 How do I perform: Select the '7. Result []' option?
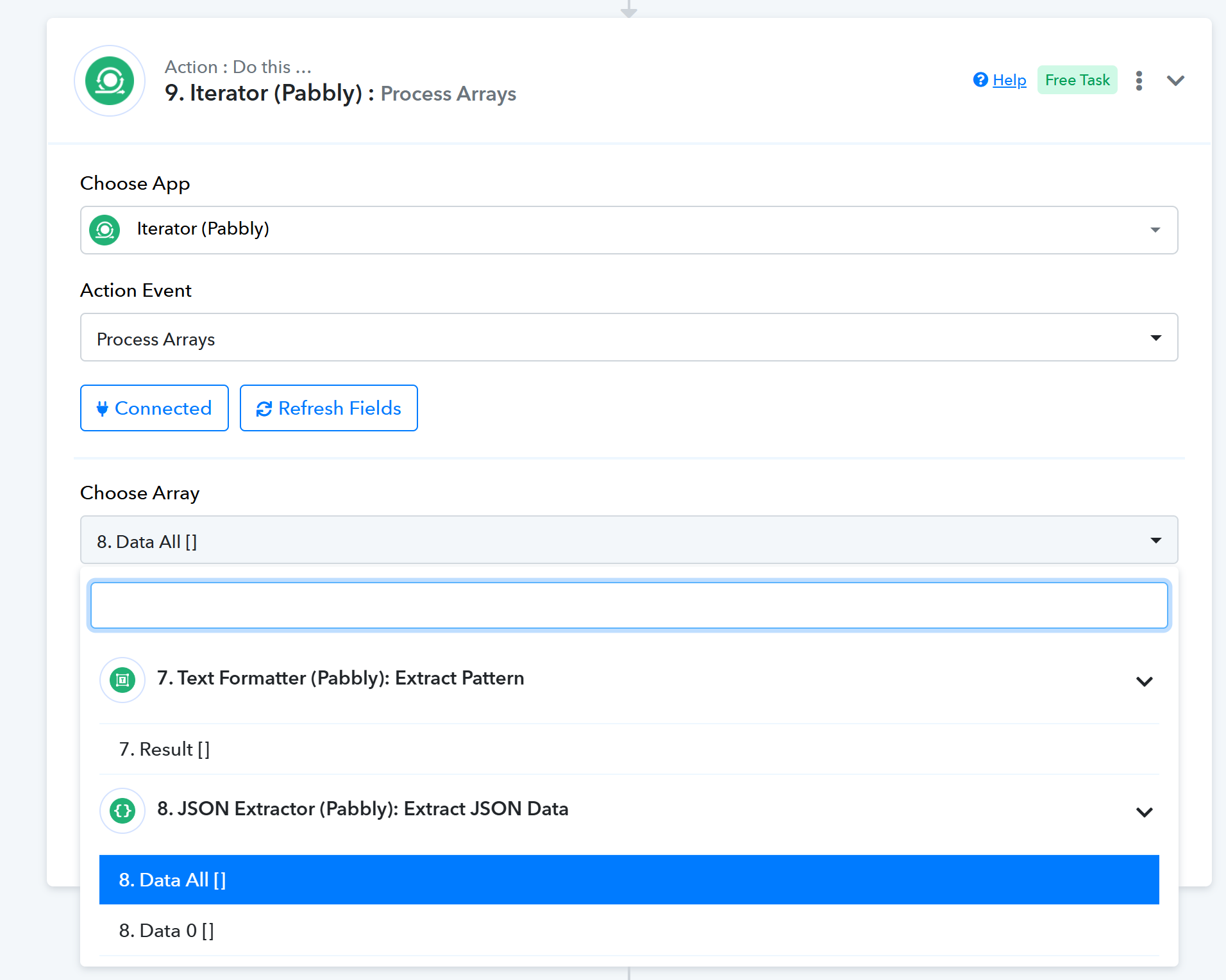tap(629, 749)
